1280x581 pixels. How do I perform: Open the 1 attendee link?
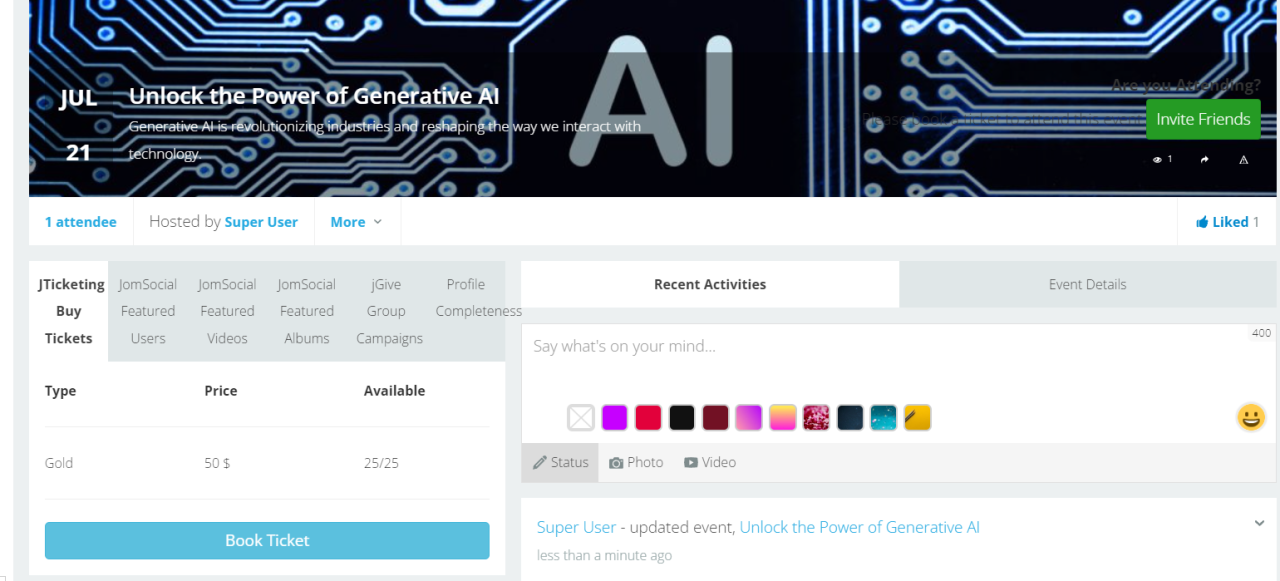pyautogui.click(x=81, y=222)
